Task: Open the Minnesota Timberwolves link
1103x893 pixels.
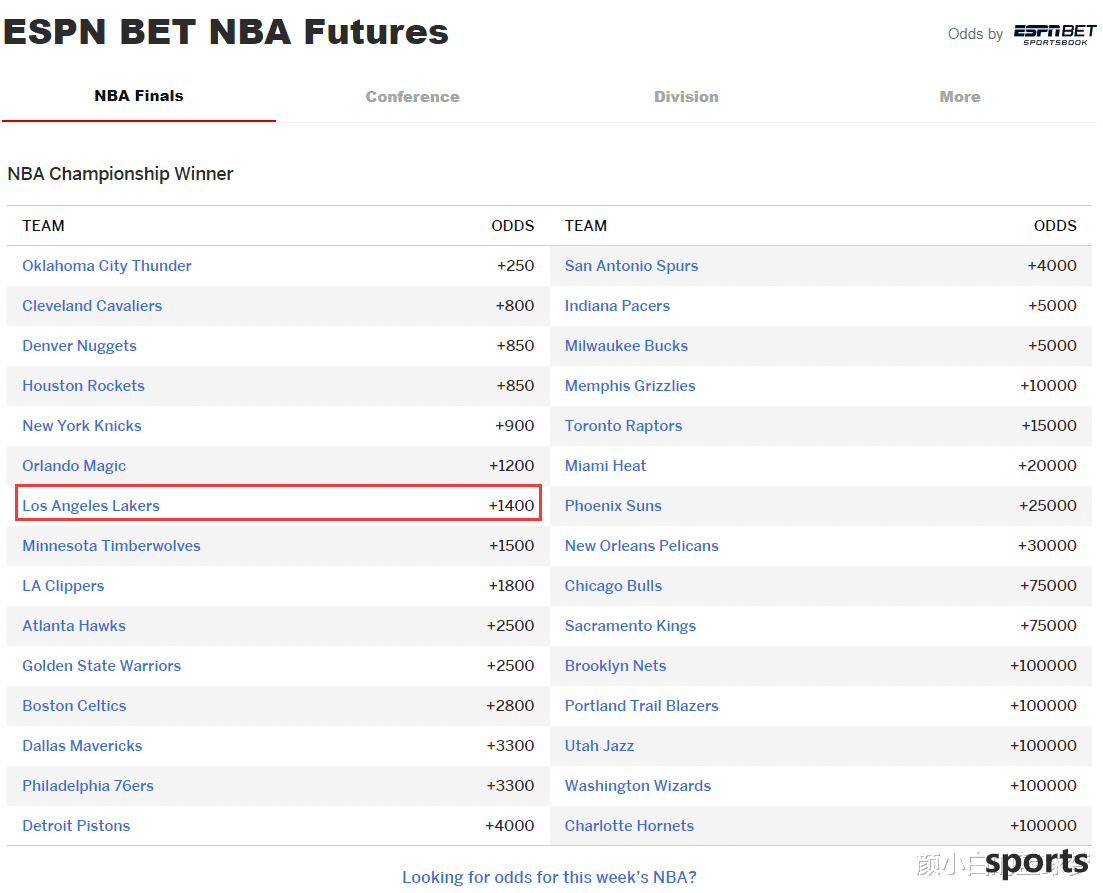Action: pos(111,546)
